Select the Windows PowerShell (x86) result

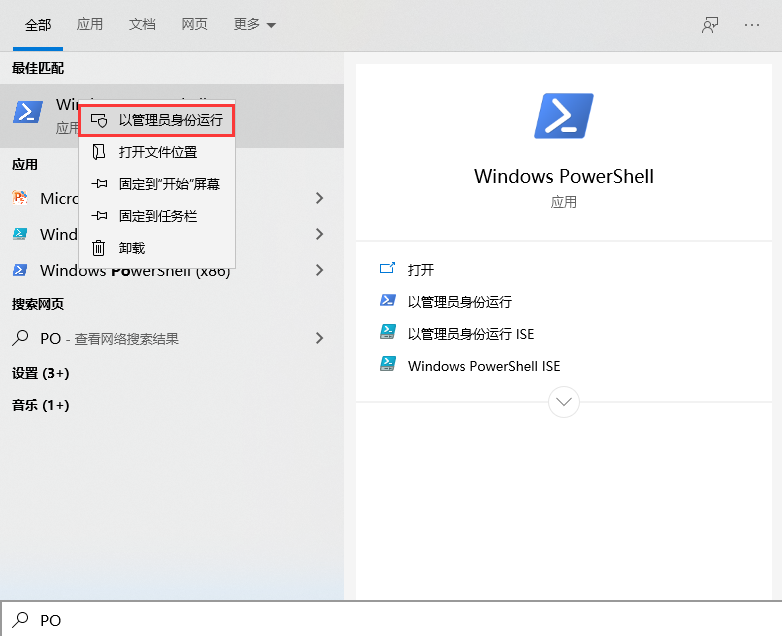172,270
